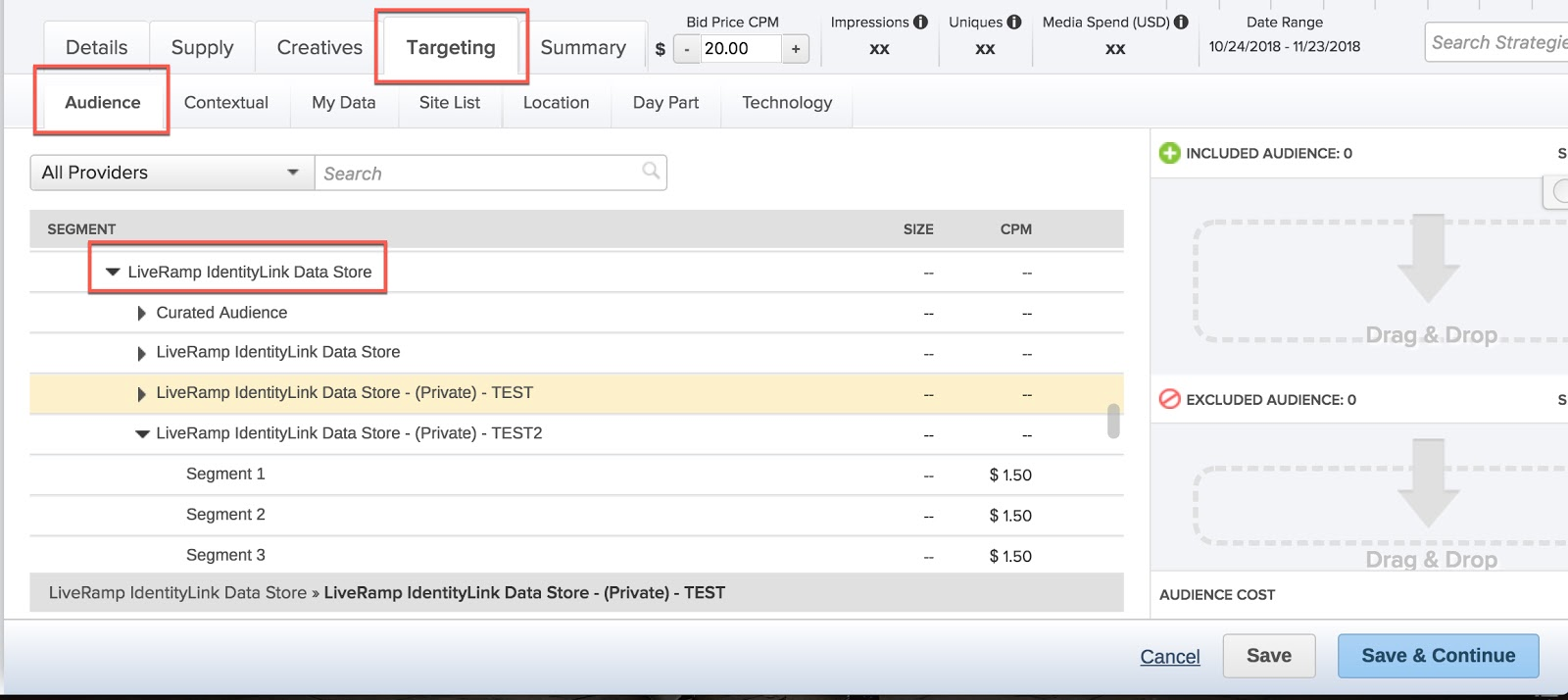The height and width of the screenshot is (700, 1568).
Task: Open the All Providers dropdown
Action: [171, 173]
